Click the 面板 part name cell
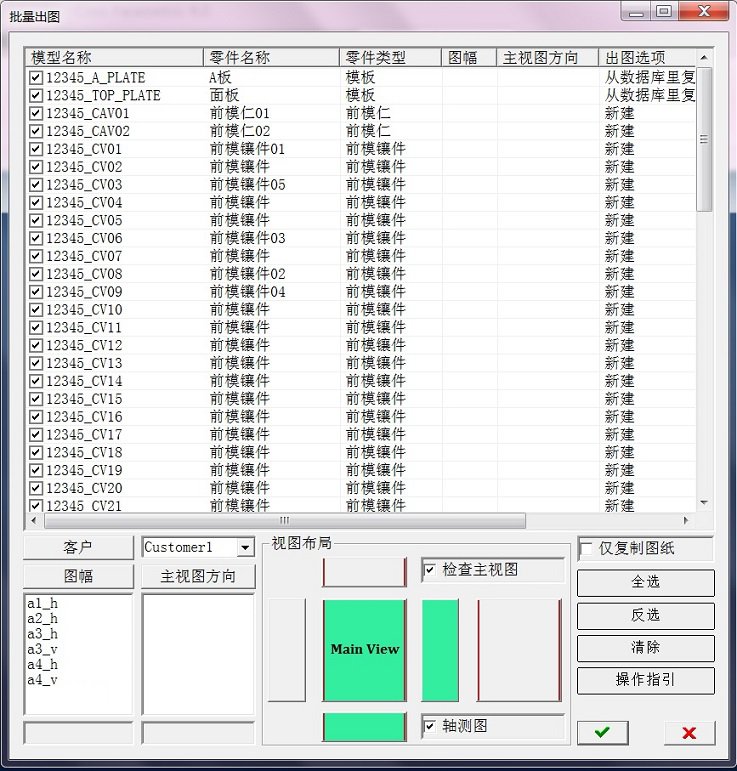The image size is (737, 771). click(x=224, y=95)
